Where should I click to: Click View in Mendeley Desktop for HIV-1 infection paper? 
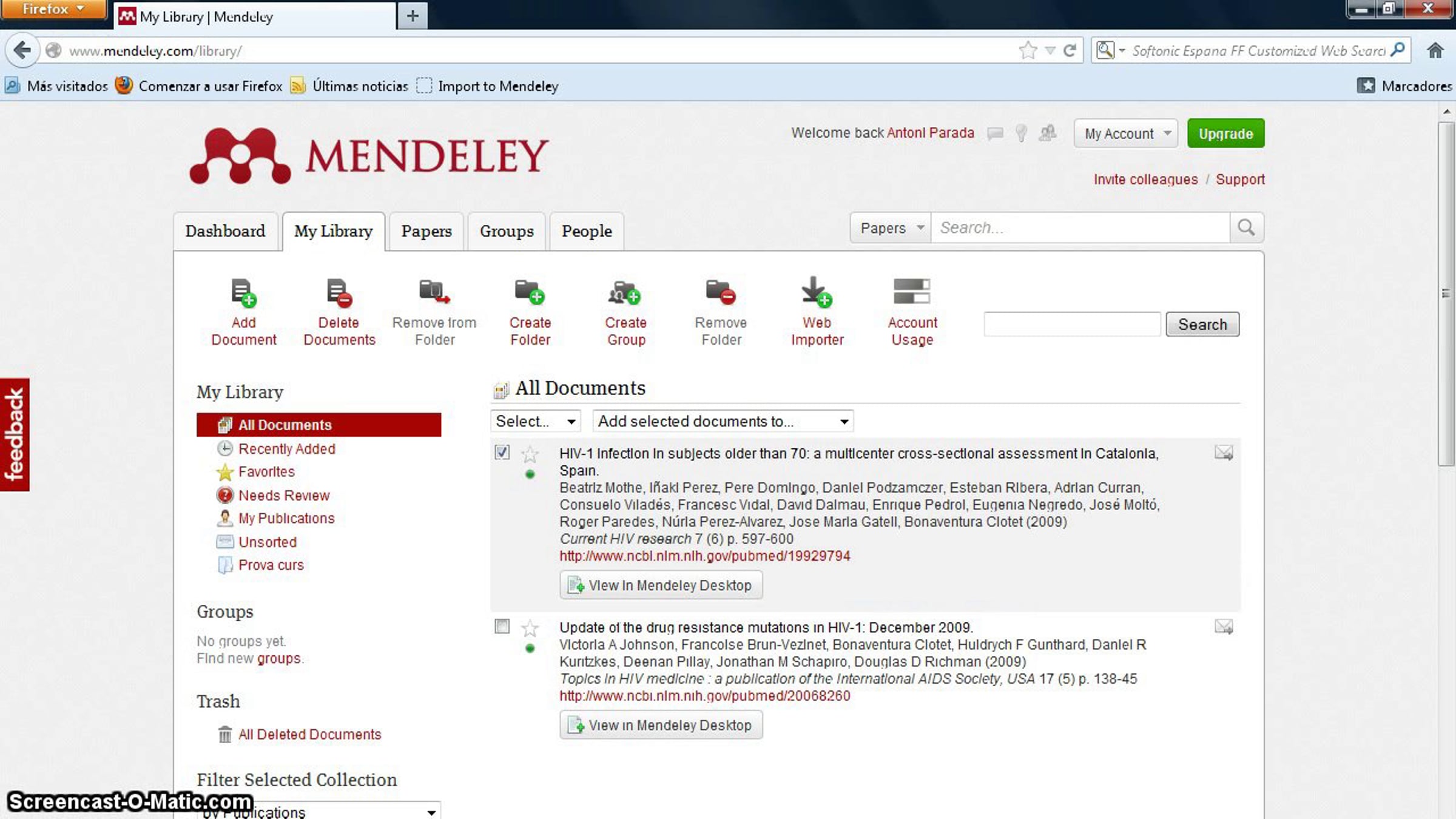click(661, 585)
